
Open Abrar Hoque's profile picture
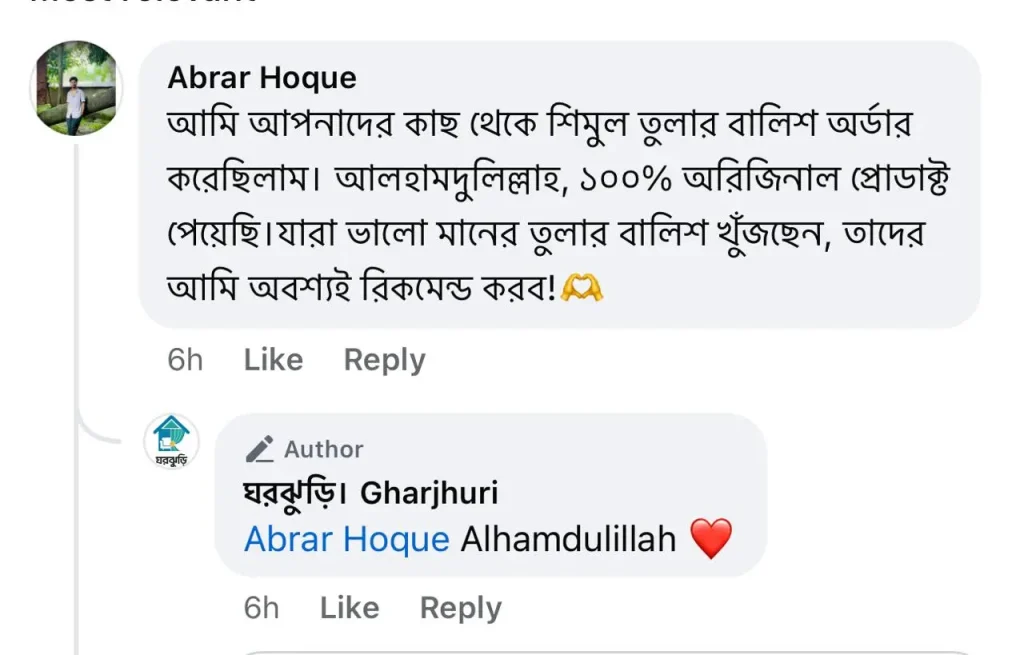tap(77, 89)
